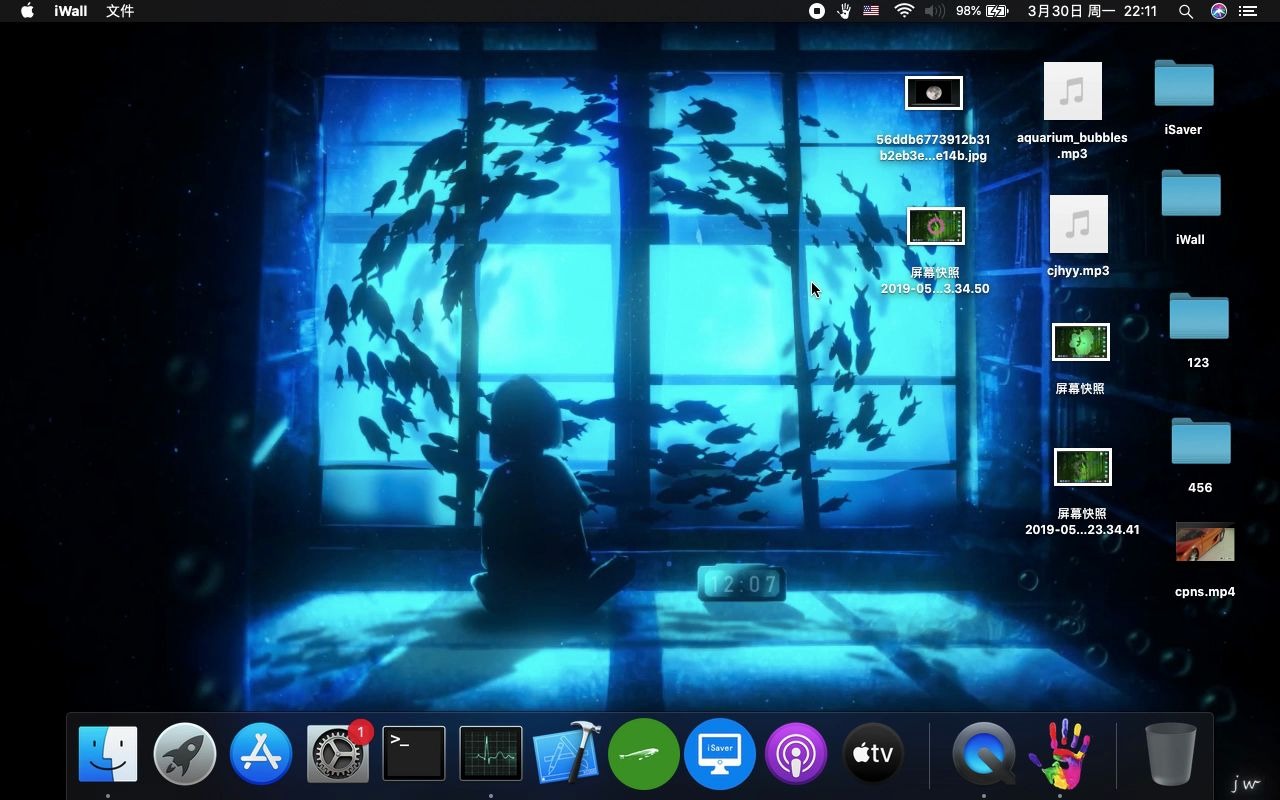Select the cjhyy.mp3 file
Image resolution: width=1280 pixels, height=800 pixels.
(1079, 224)
